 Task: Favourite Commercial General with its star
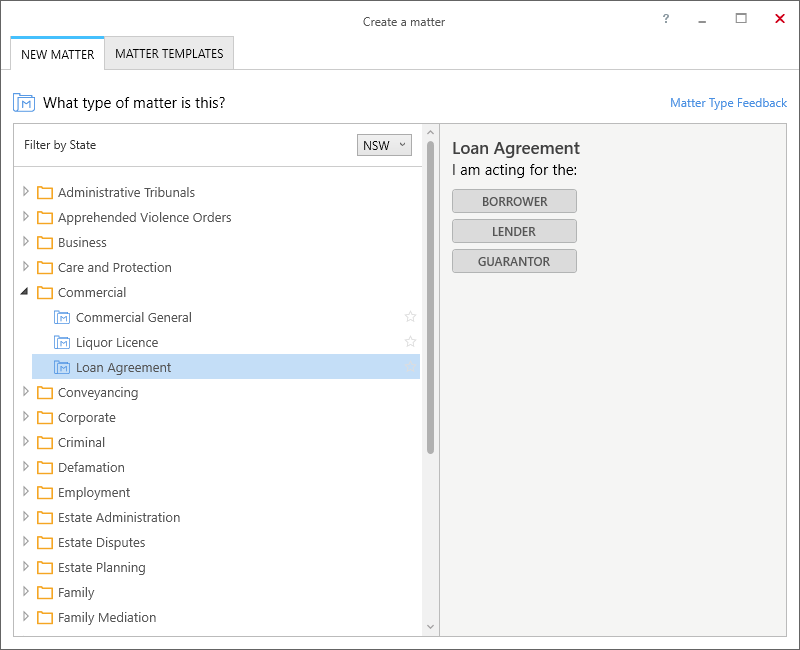[x=410, y=317]
